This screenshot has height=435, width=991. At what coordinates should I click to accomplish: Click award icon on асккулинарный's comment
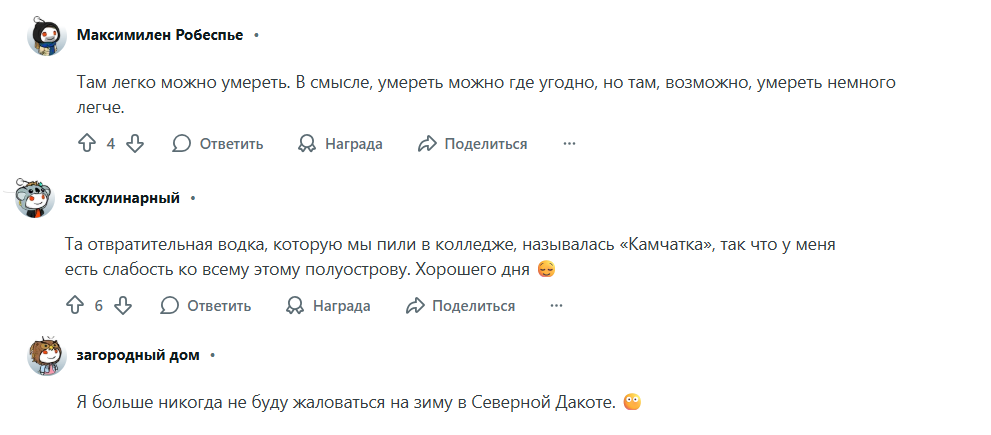[x=295, y=306]
